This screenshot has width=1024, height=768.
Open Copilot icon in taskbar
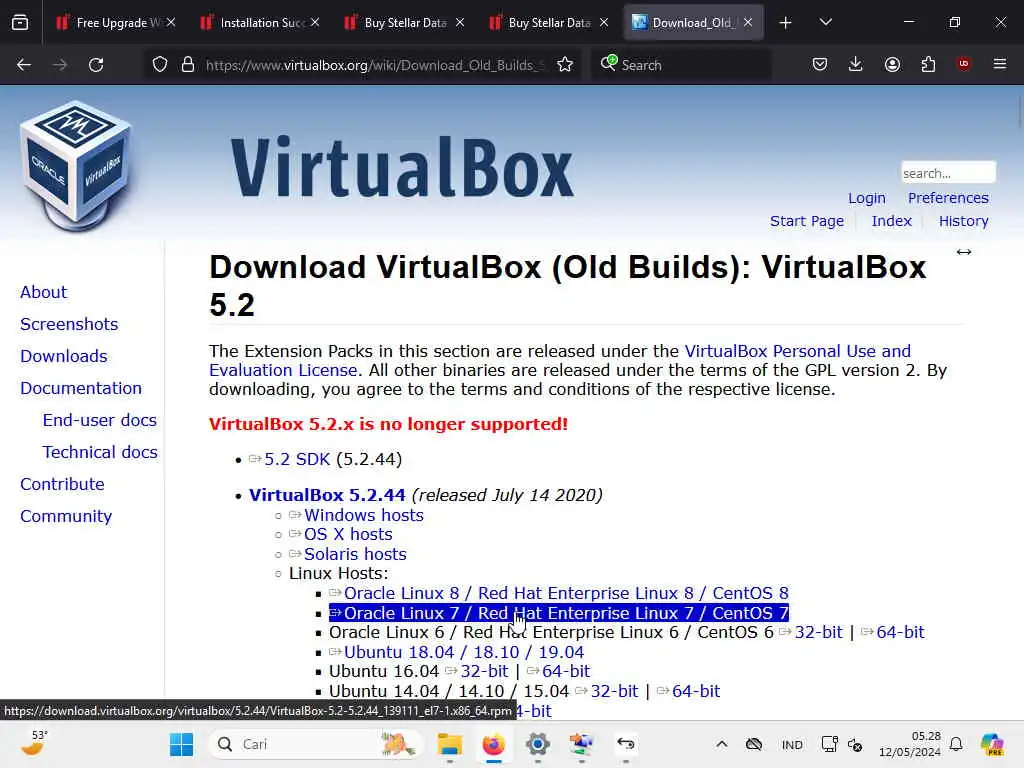point(992,744)
